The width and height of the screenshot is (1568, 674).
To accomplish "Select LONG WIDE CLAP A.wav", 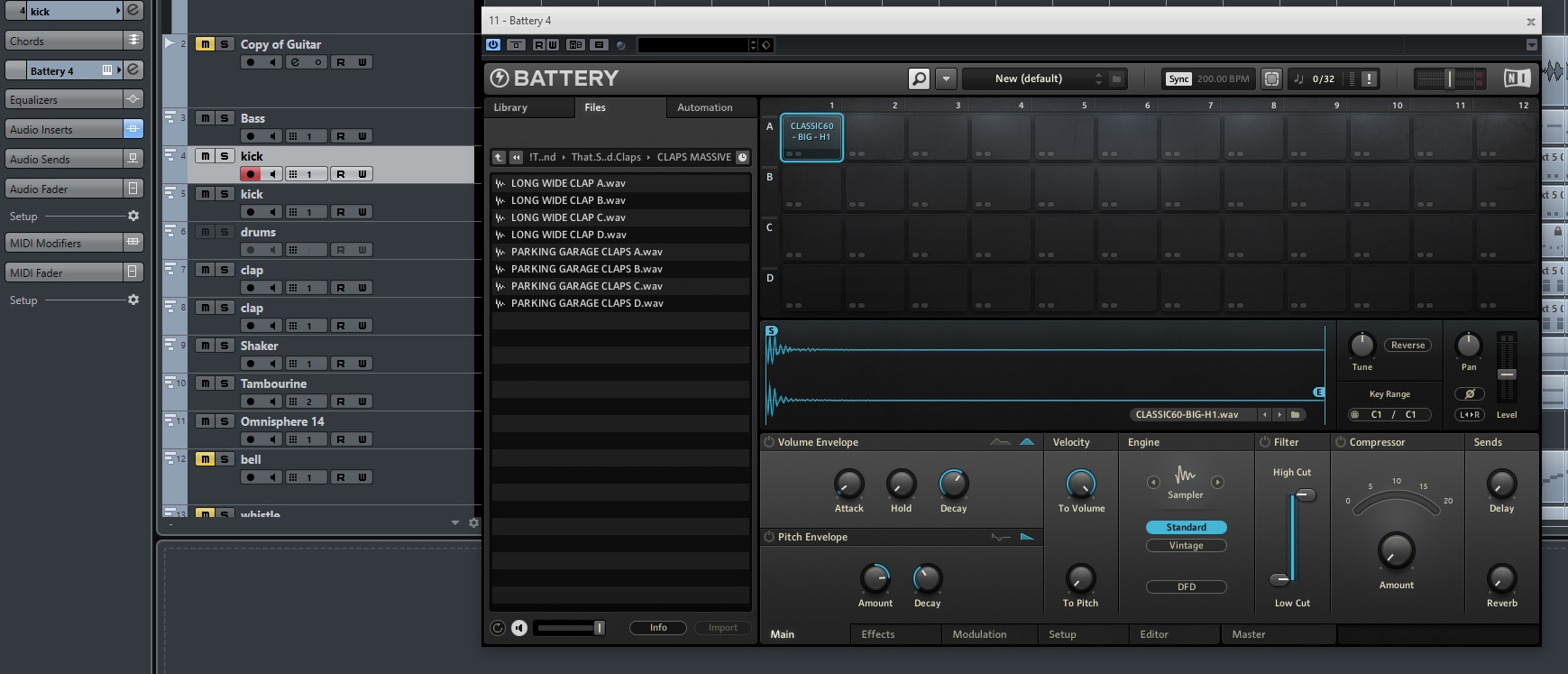I will click(x=620, y=183).
